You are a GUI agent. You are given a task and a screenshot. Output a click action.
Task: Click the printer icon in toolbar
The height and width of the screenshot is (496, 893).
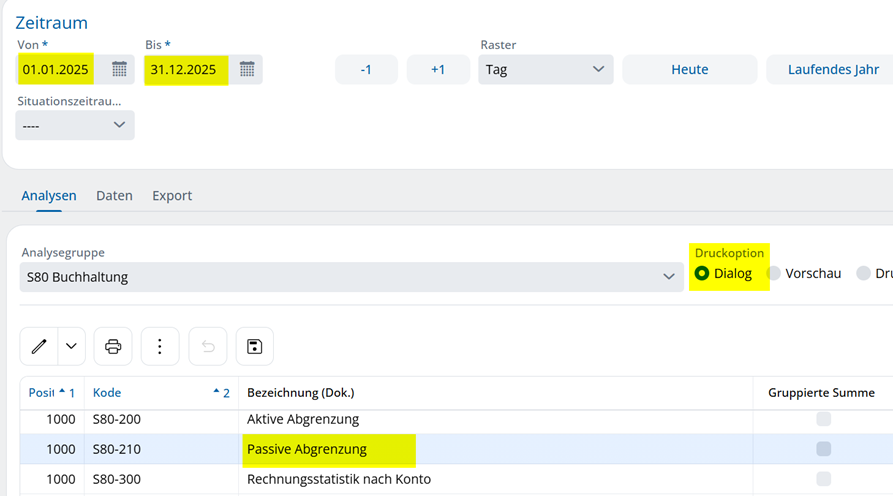point(113,347)
